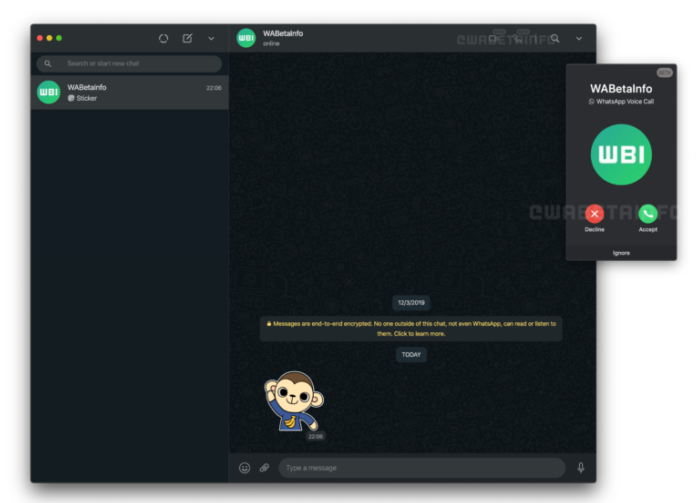
Task: Open the WABetaInfo profile picture in the chat header
Action: [x=246, y=38]
